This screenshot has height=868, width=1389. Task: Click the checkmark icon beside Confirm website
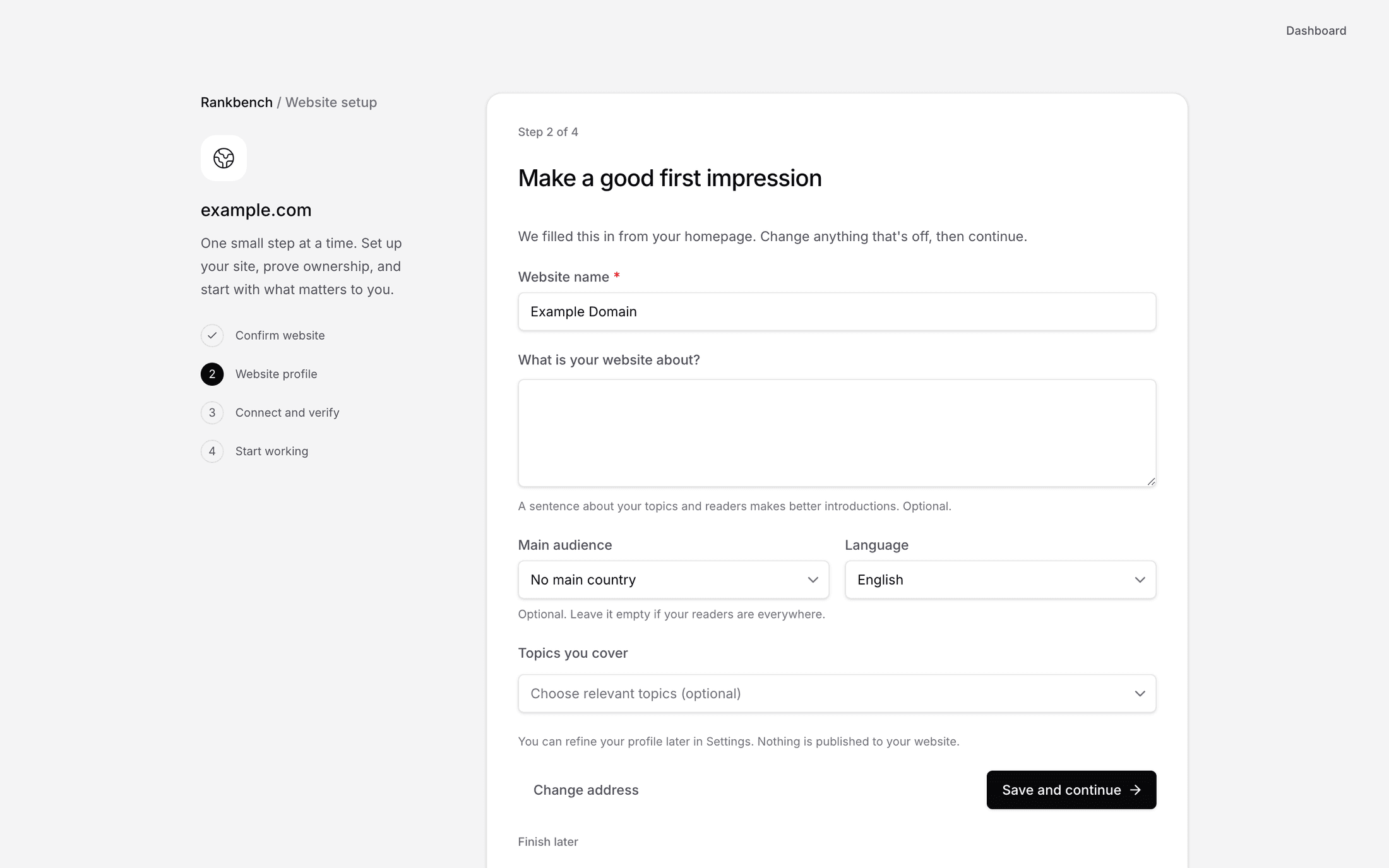(x=212, y=336)
